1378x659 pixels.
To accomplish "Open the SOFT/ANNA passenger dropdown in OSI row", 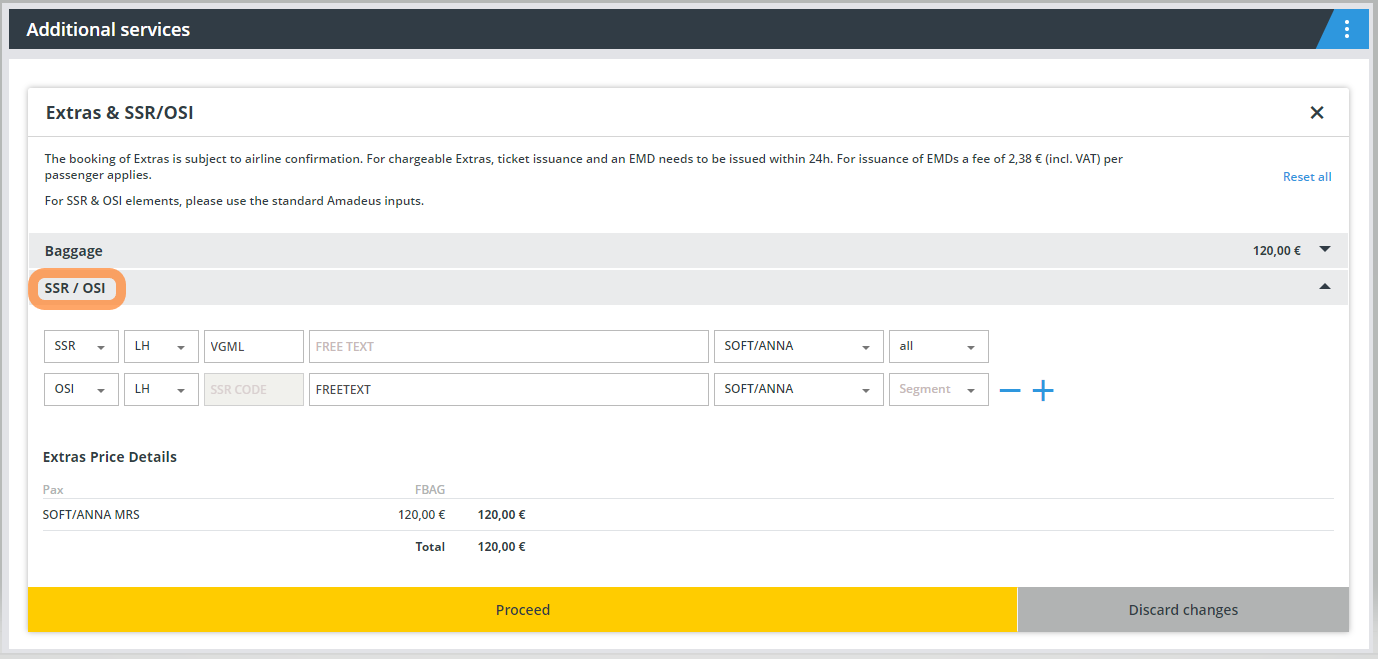I will [x=798, y=390].
